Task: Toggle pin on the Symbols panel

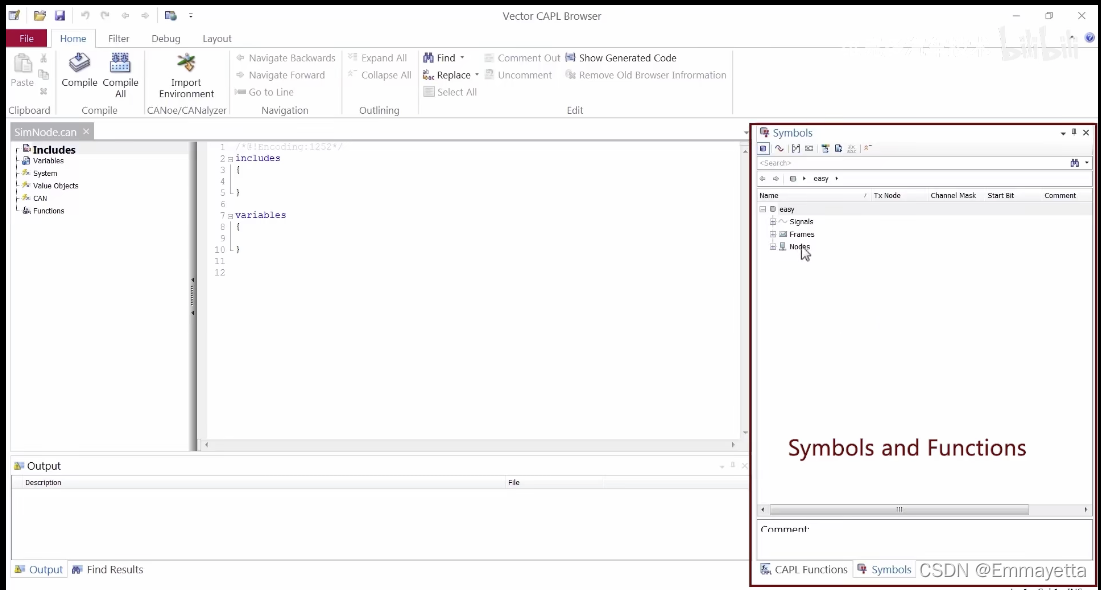Action: [x=1074, y=132]
